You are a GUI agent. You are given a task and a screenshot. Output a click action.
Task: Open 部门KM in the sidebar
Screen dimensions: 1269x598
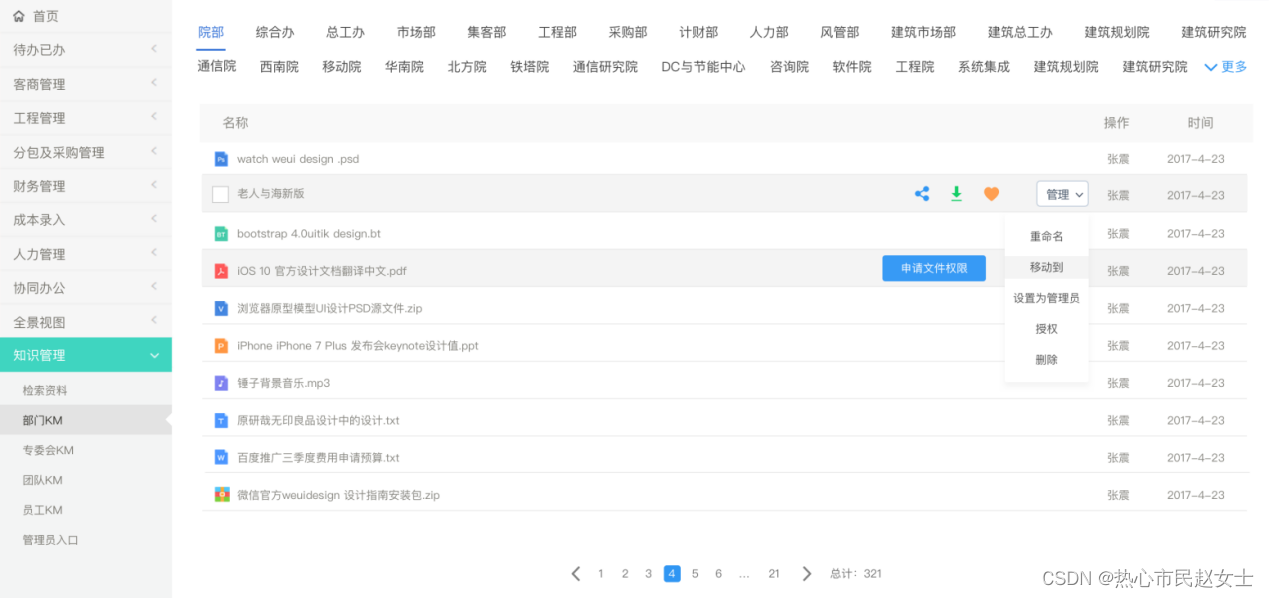point(86,420)
